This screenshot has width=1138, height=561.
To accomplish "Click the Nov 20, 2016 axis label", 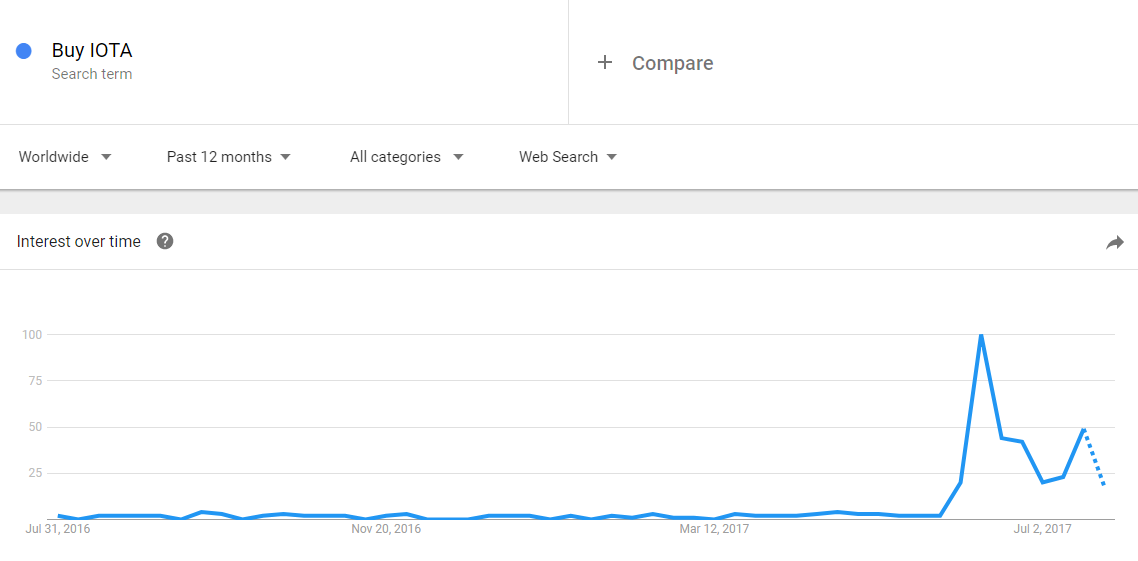I will (386, 529).
